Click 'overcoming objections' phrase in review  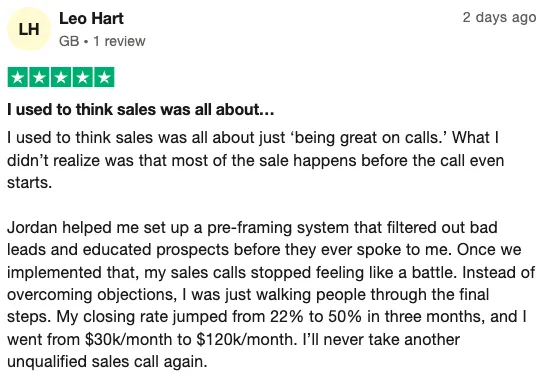[90, 295]
